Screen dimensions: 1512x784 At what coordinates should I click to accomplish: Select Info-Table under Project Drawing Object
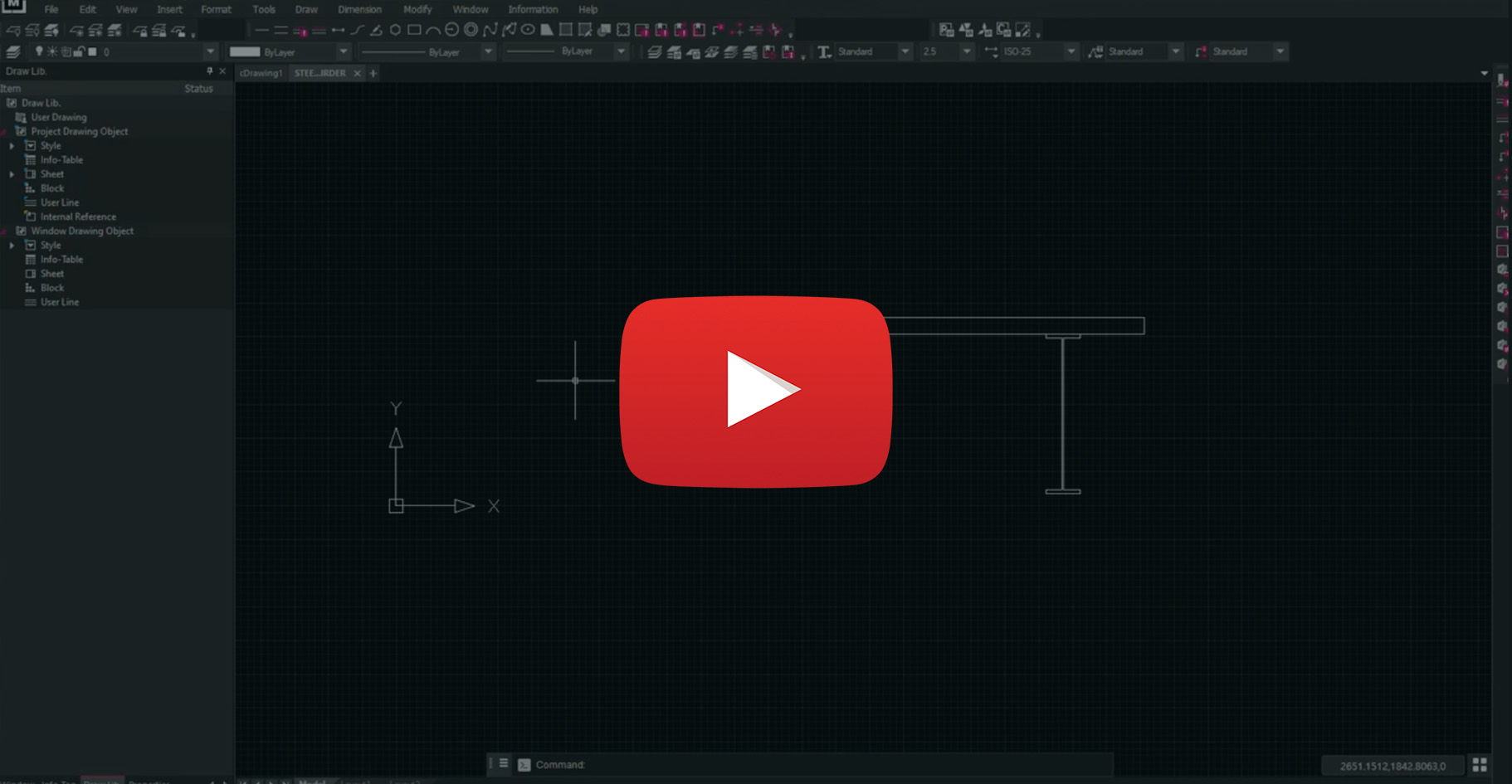(x=61, y=160)
